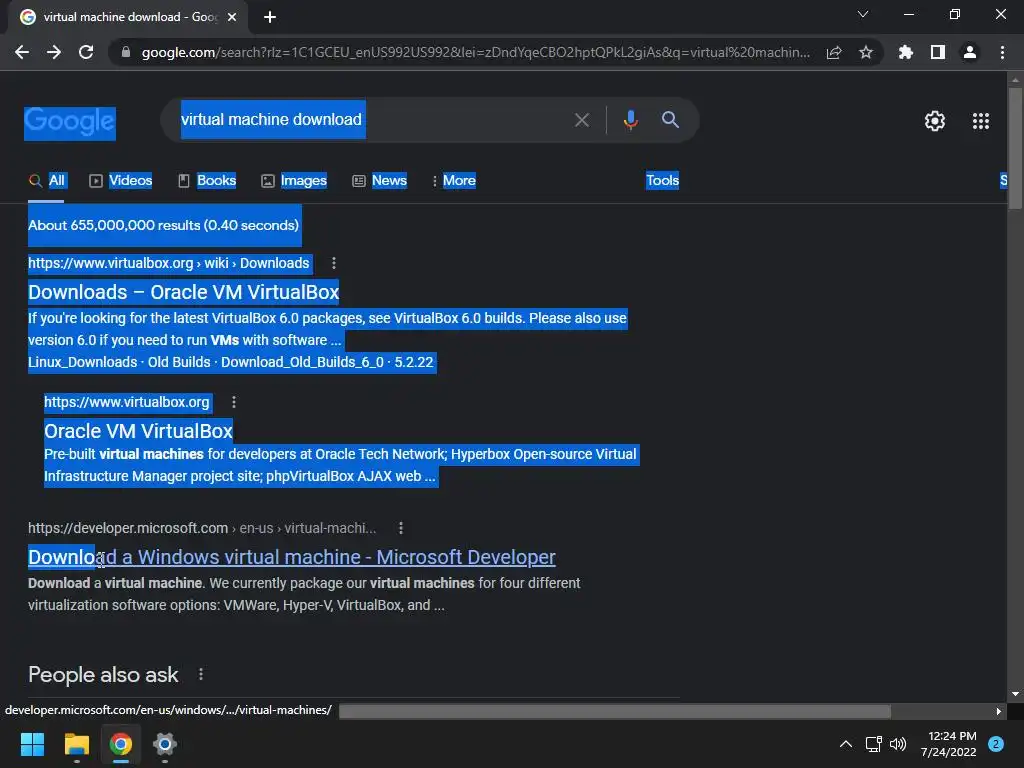Switch to Books results tab
Image resolution: width=1024 pixels, height=768 pixels.
pos(208,181)
